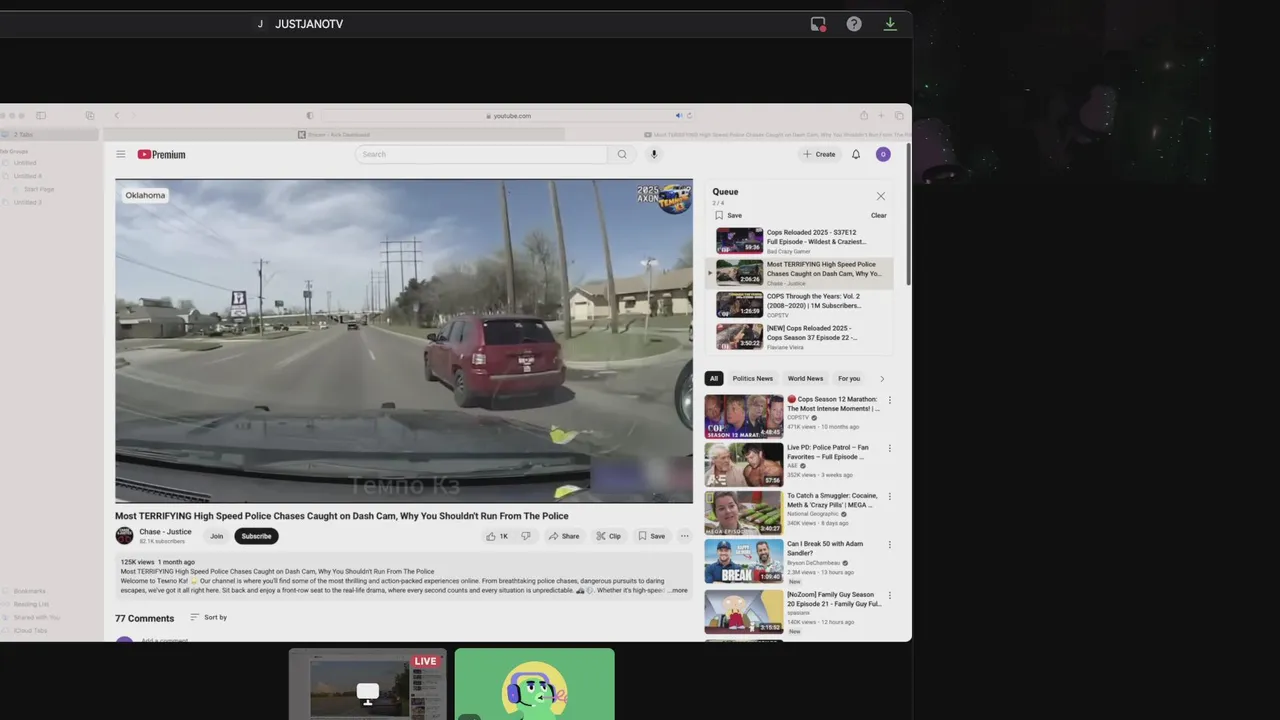Play queue item COPS Through the Years Vol. 2
This screenshot has height=720, width=1280.
(798, 305)
